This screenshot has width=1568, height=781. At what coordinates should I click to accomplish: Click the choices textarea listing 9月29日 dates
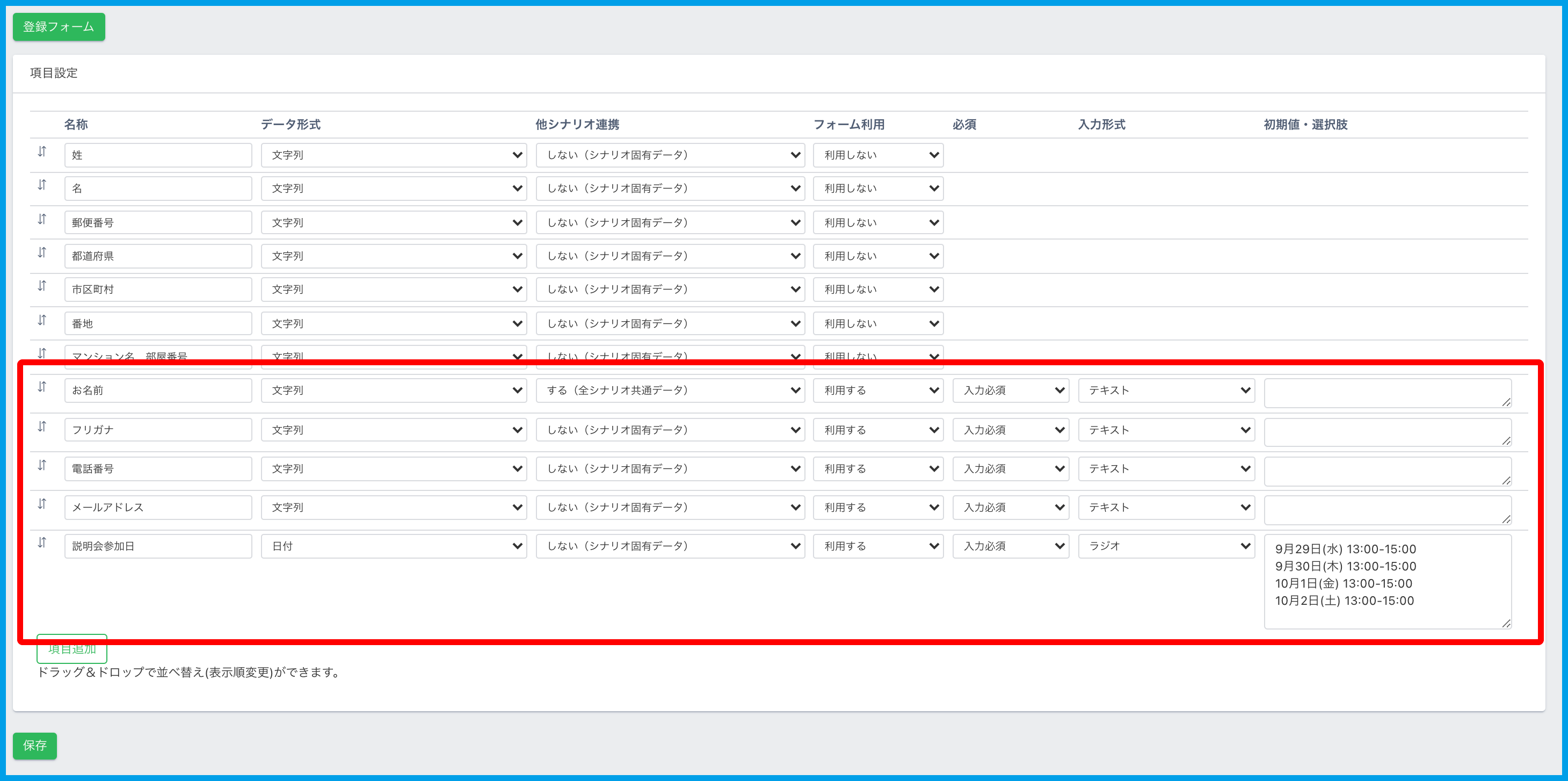tap(1386, 581)
